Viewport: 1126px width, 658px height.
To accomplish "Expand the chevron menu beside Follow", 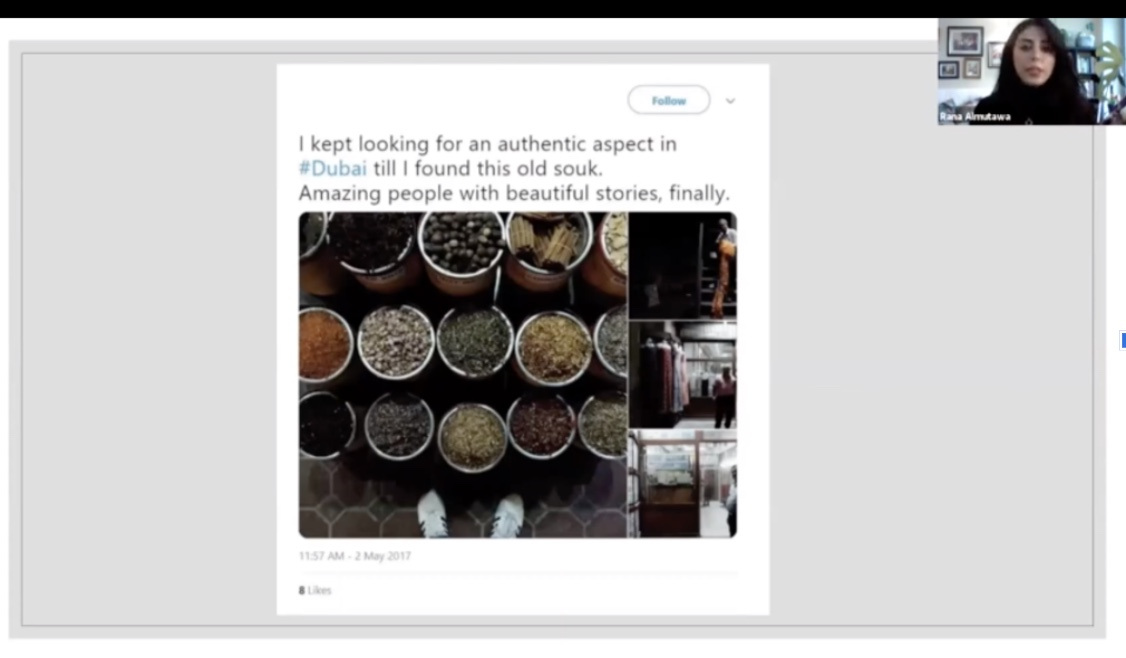I will point(730,101).
